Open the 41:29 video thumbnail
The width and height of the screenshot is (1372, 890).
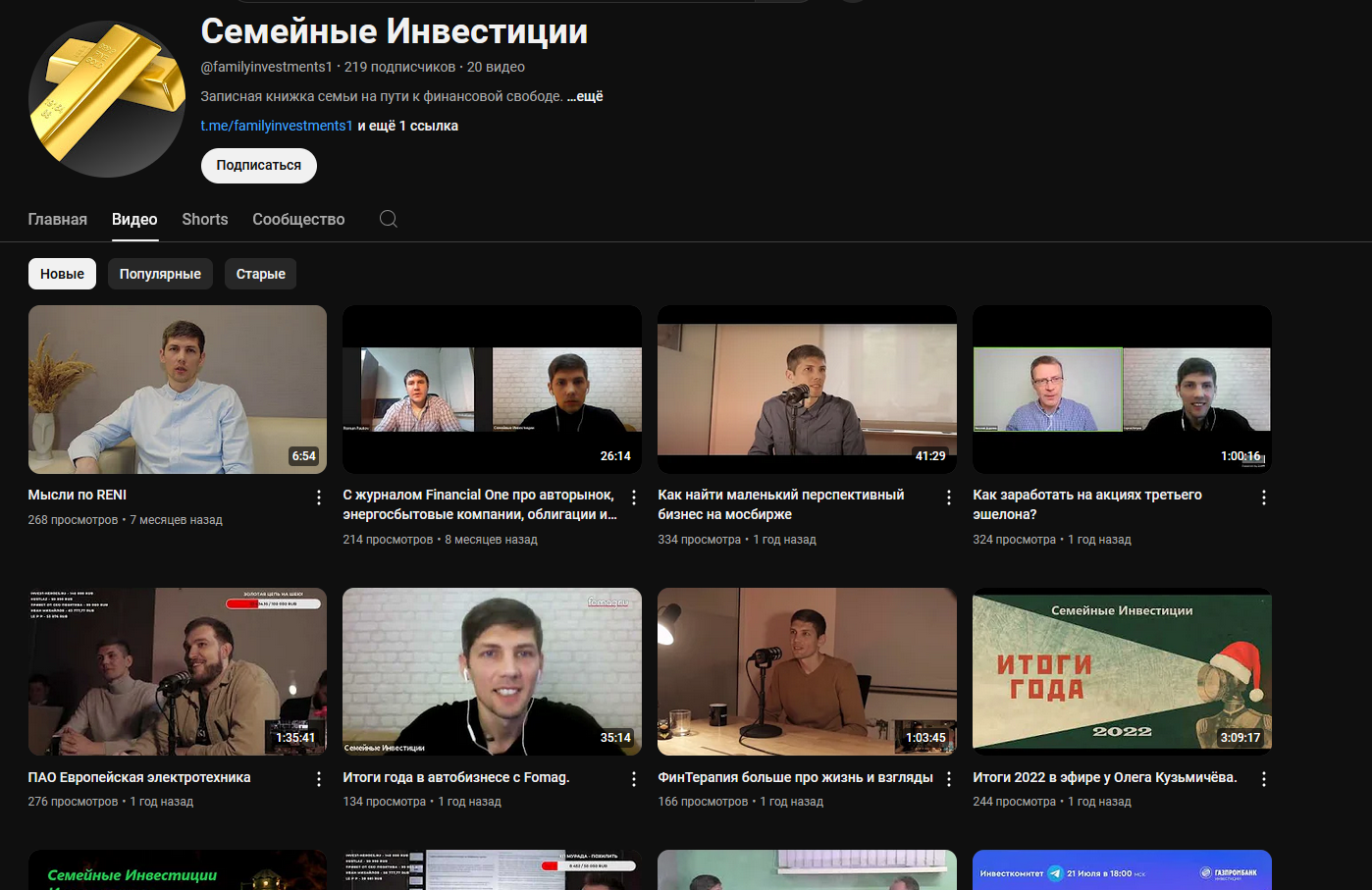coord(807,390)
